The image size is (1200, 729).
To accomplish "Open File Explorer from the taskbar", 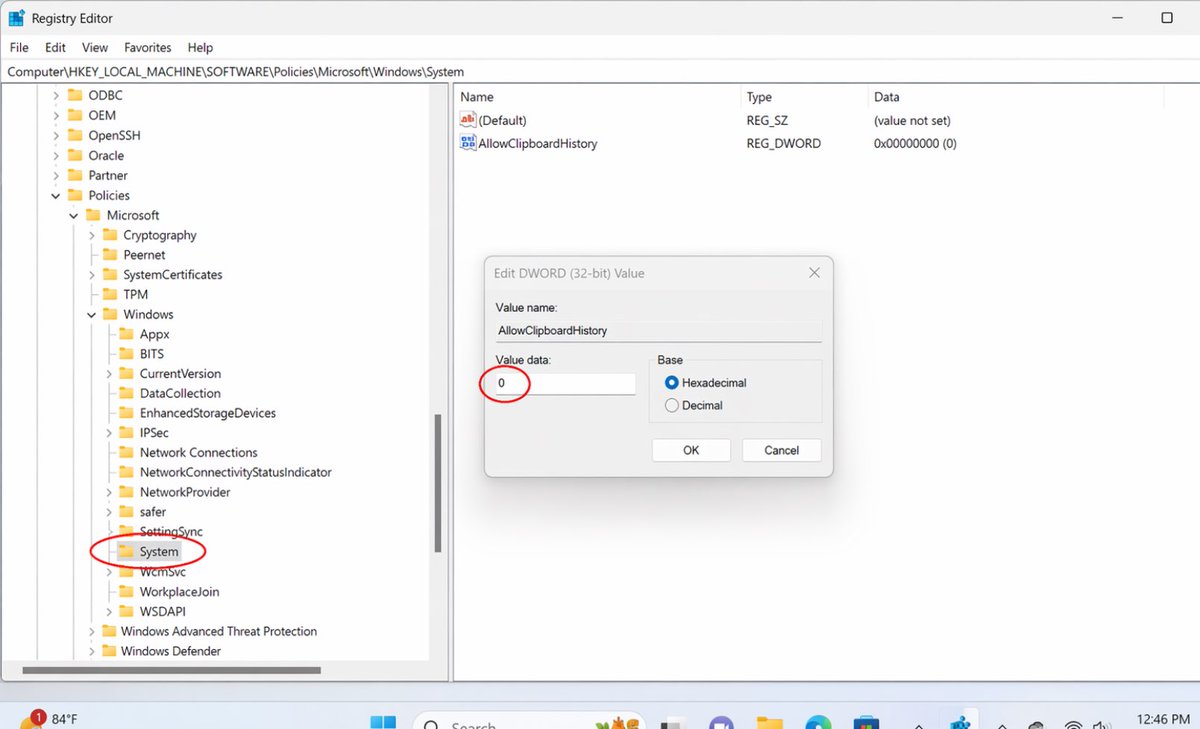I will [x=769, y=724].
